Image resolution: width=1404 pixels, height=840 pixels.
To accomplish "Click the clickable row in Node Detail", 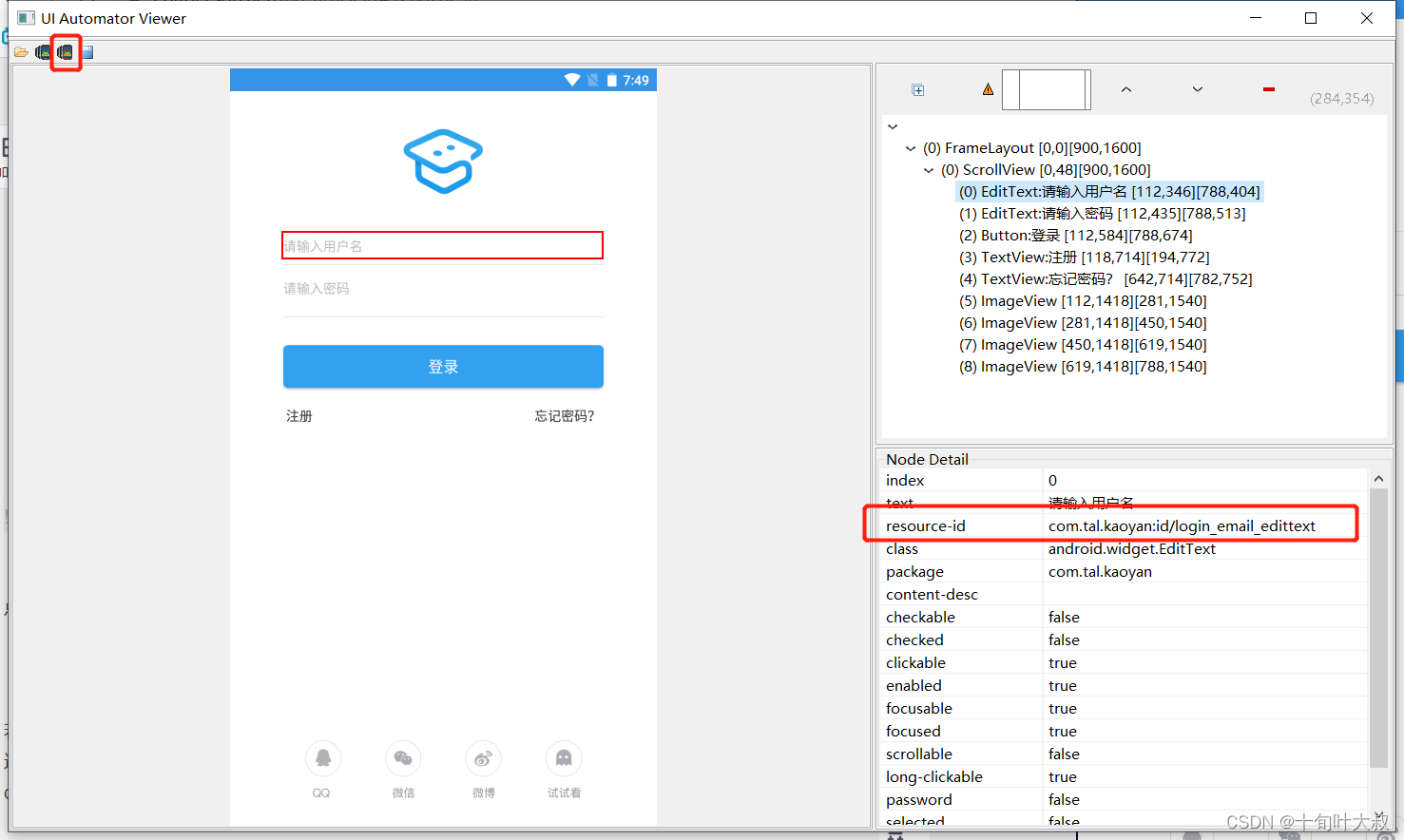I will pyautogui.click(x=1125, y=663).
